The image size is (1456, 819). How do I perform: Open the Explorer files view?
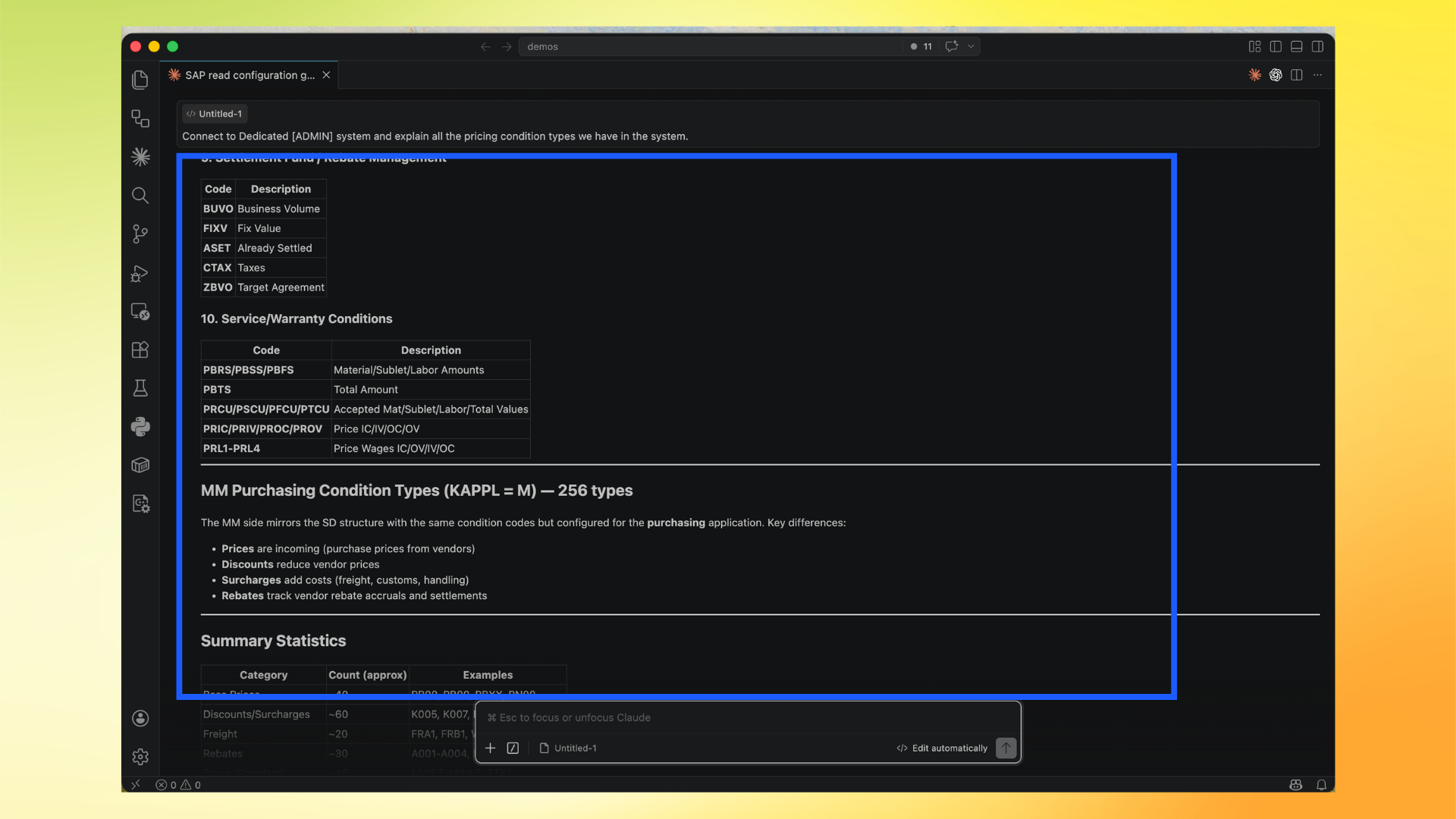tap(140, 80)
